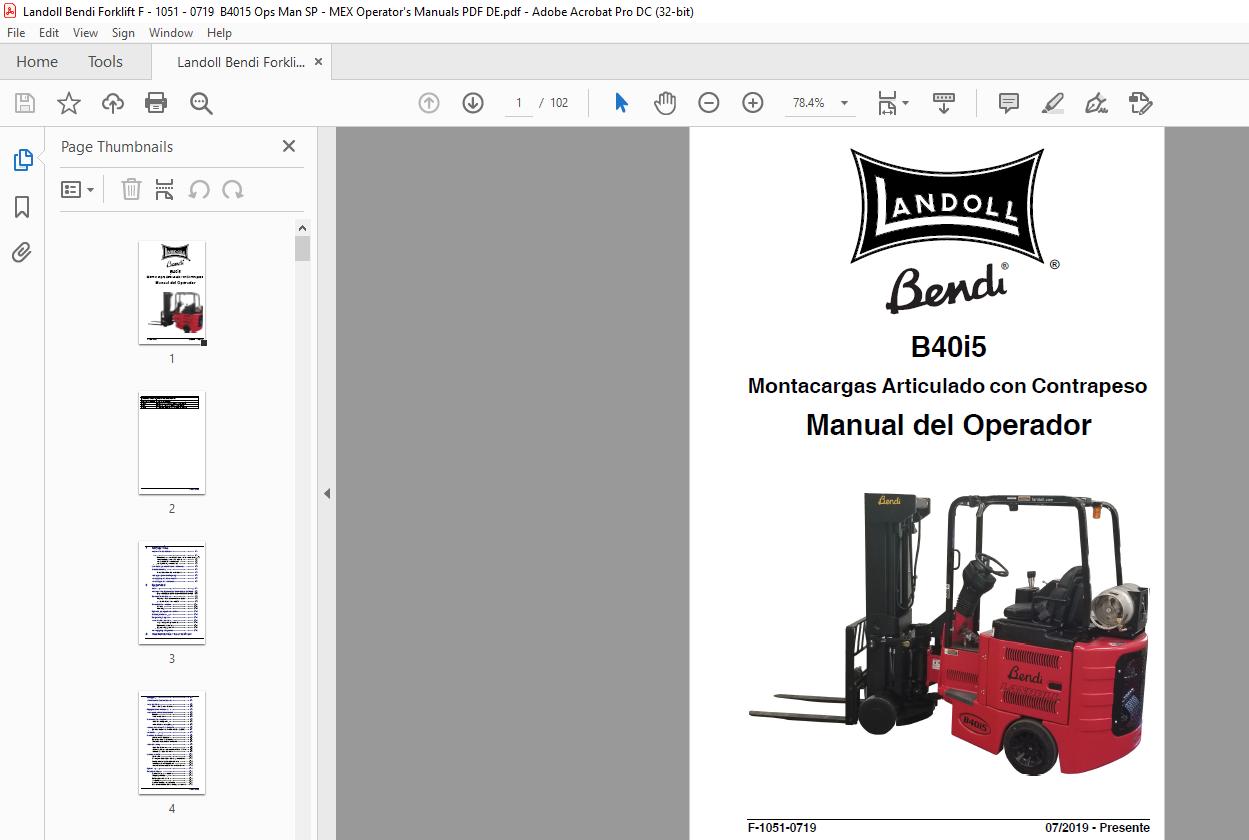The height and width of the screenshot is (840, 1249).
Task: Click the 'B40i5' model heading
Action: [x=948, y=348]
